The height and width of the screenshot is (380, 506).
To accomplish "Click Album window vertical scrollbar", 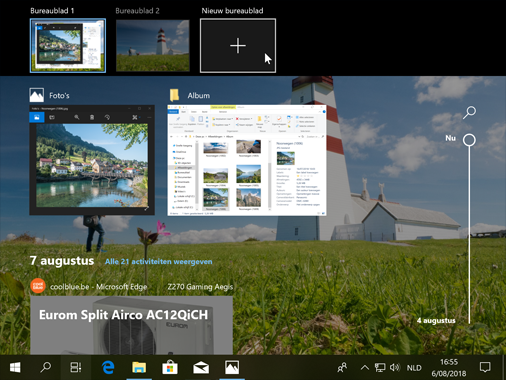I will pos(269,175).
